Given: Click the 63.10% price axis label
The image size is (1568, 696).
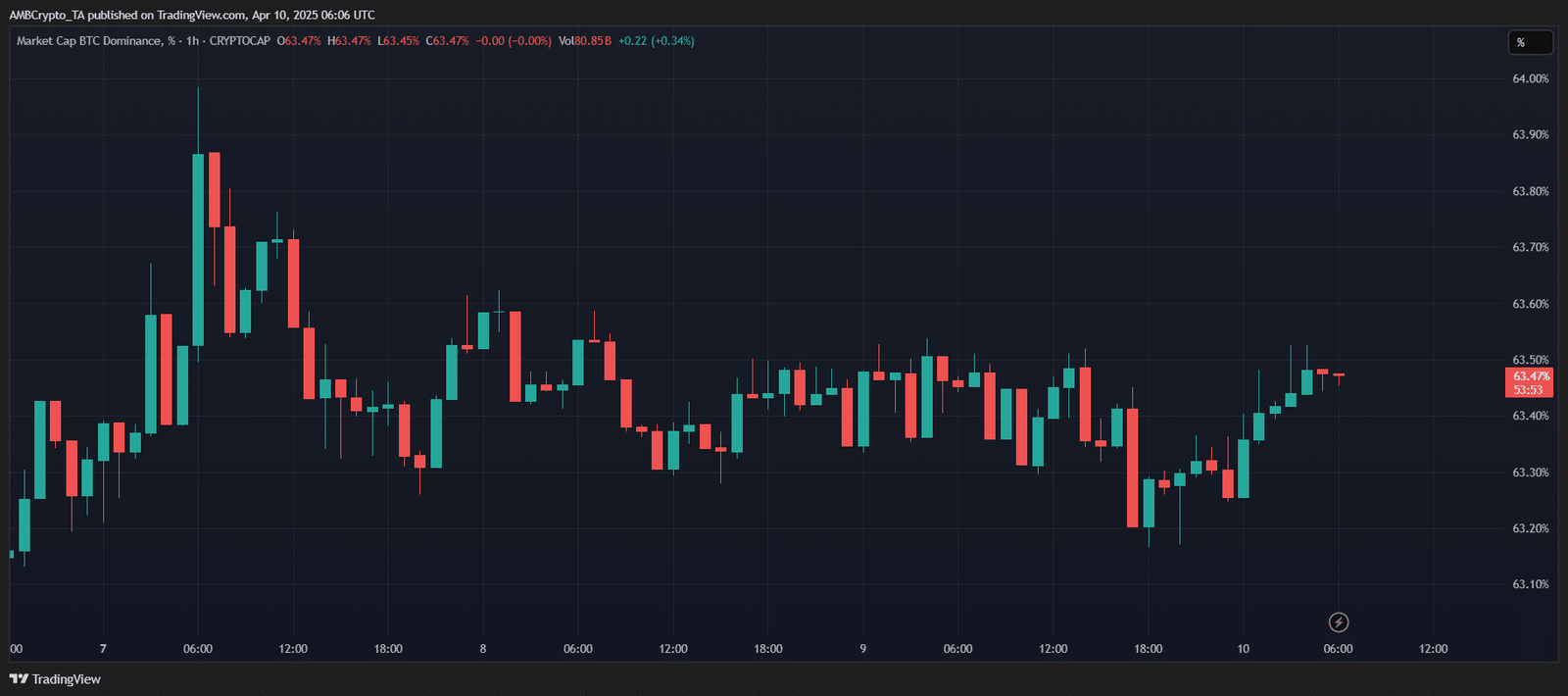Looking at the screenshot, I should pos(1531,584).
